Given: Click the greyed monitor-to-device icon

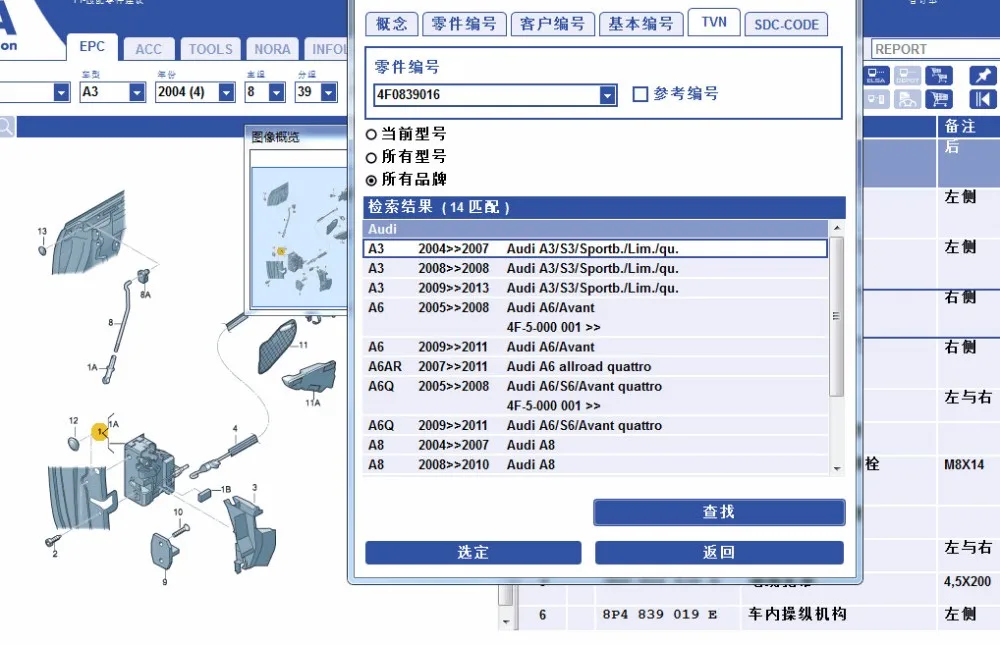Looking at the screenshot, I should click(876, 99).
